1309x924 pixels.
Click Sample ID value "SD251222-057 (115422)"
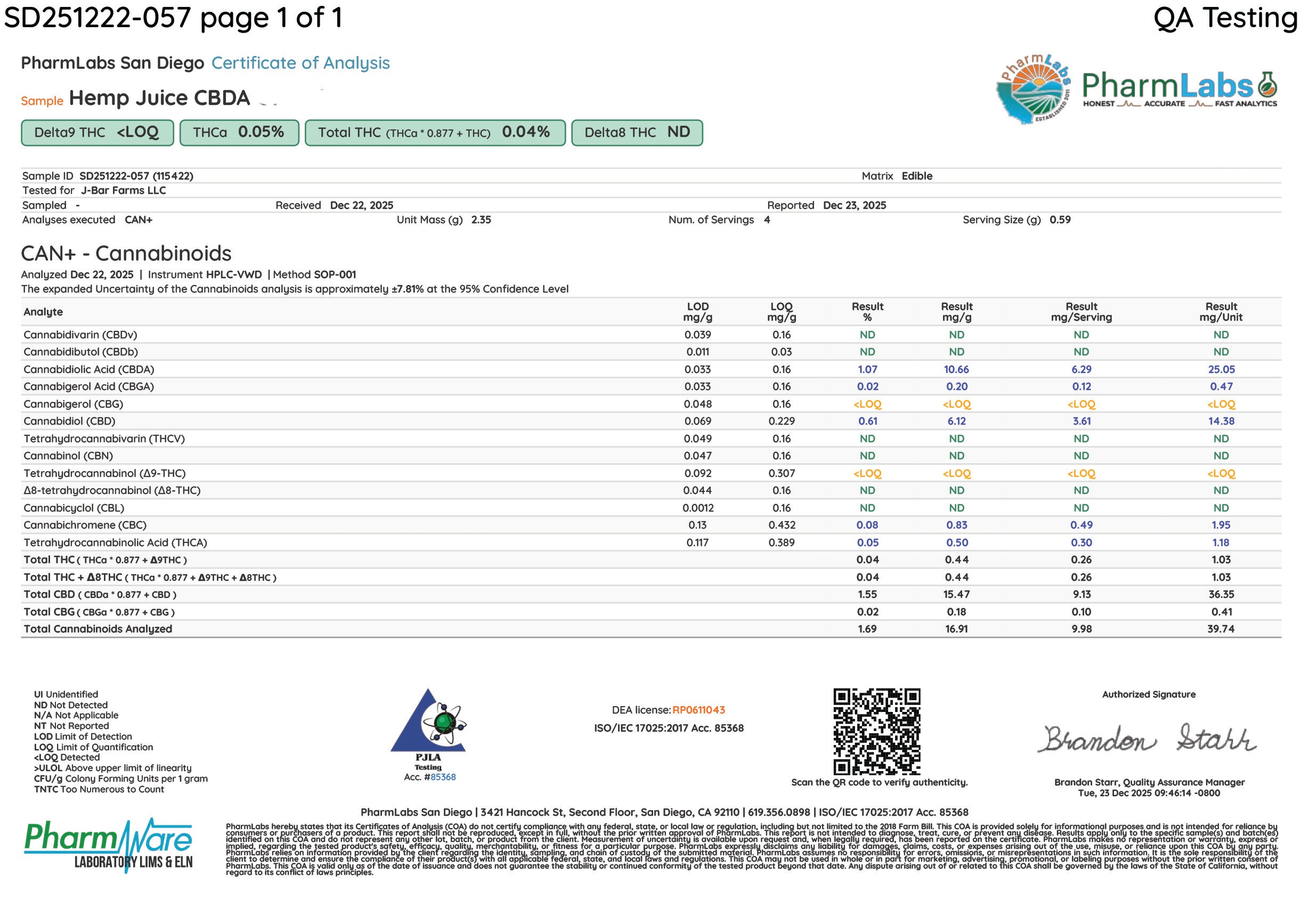tap(136, 176)
